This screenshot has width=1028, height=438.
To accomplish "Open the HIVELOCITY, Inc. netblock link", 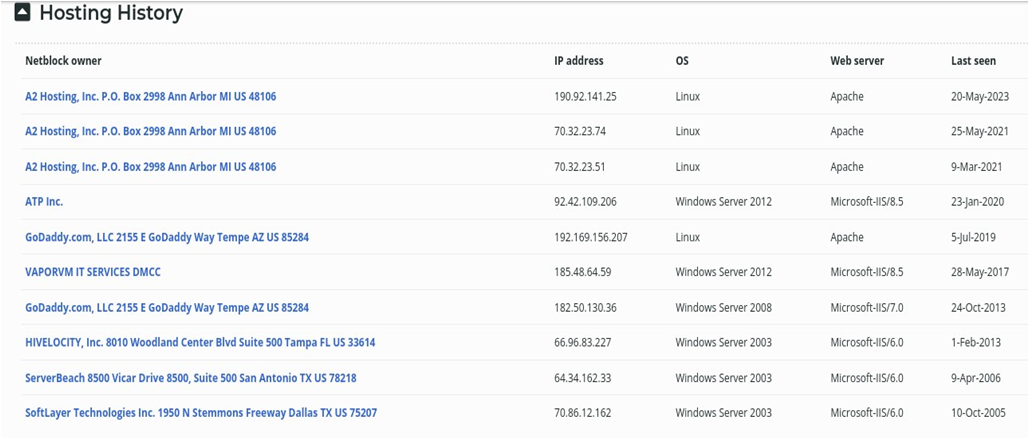I will point(200,342).
